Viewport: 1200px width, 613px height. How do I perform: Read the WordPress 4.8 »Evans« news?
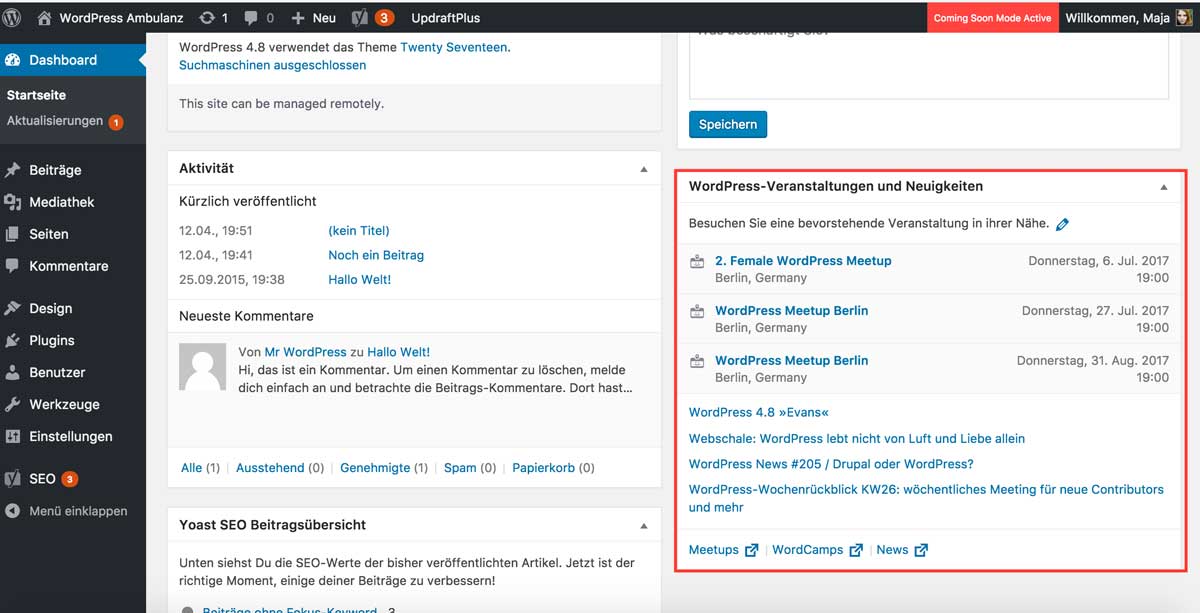pyautogui.click(x=759, y=412)
